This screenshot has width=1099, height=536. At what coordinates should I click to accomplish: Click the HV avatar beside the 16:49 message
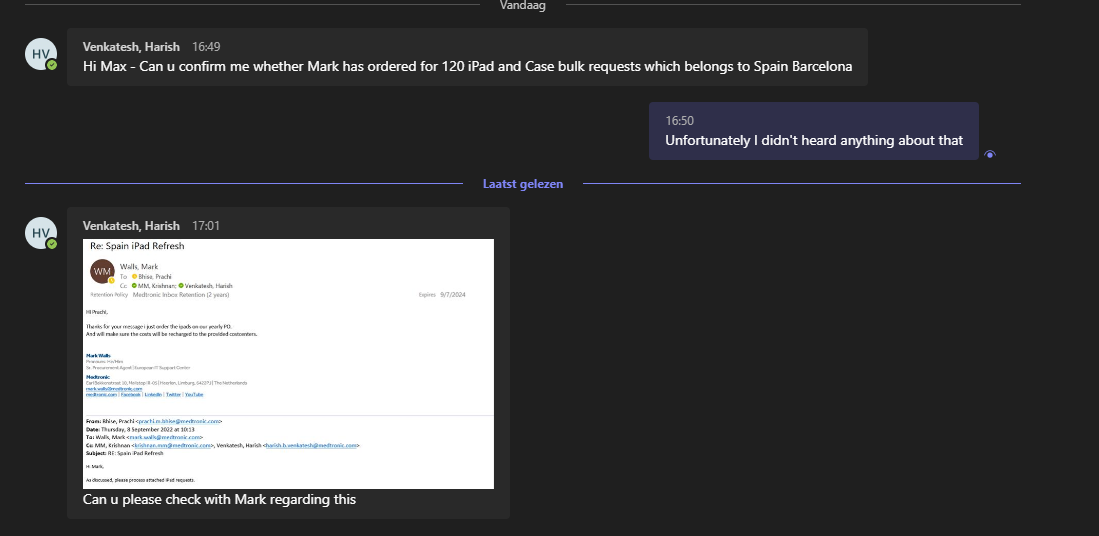coord(40,54)
